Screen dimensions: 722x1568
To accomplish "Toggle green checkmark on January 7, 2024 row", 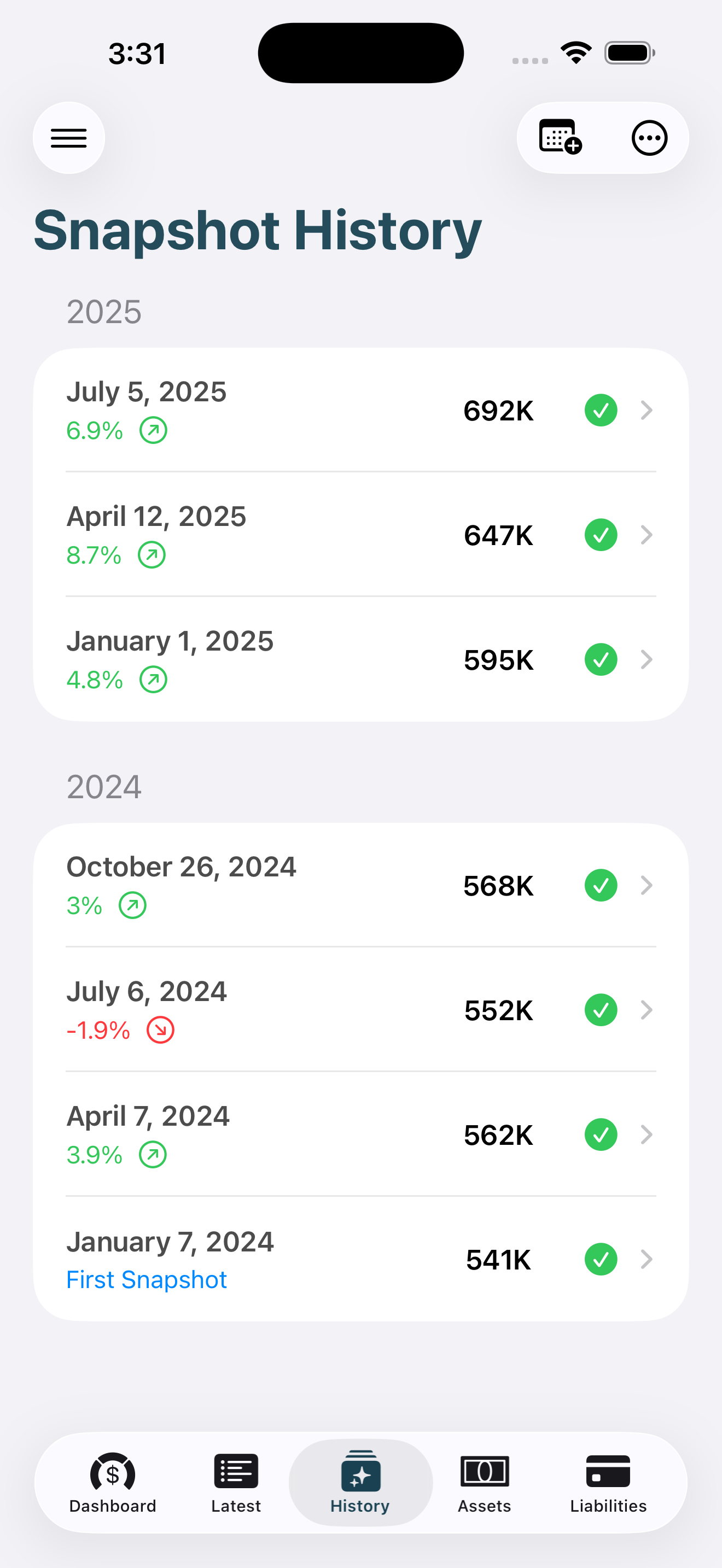I will [x=601, y=1260].
